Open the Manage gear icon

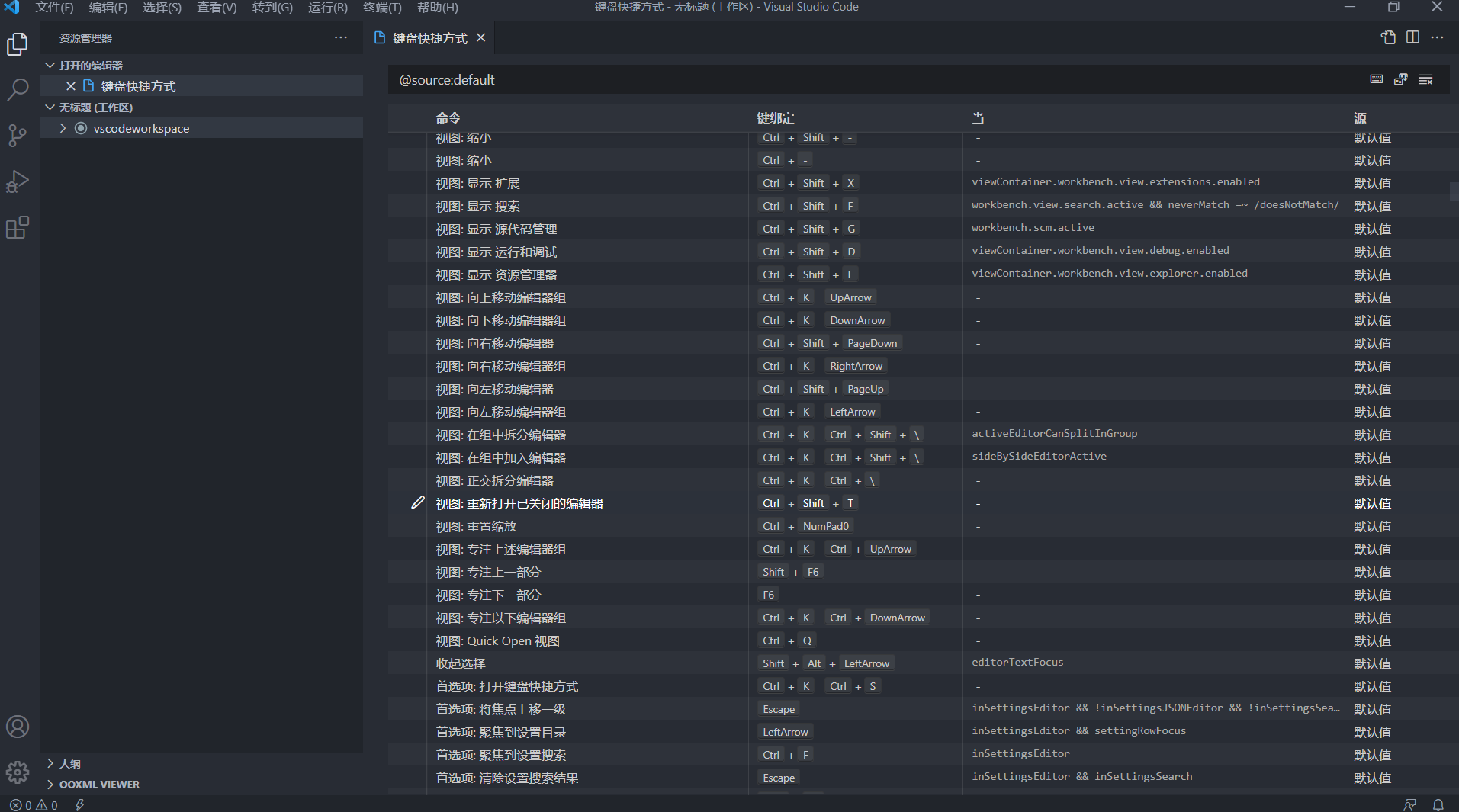(18, 772)
